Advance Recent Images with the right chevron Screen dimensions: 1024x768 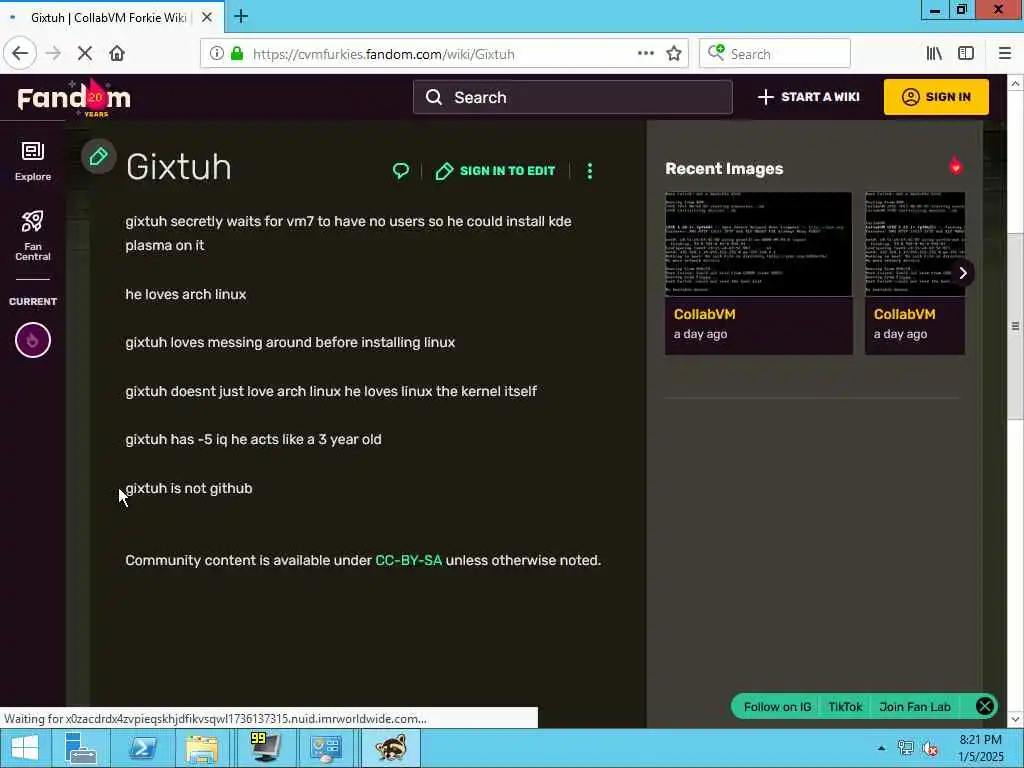[x=963, y=273]
